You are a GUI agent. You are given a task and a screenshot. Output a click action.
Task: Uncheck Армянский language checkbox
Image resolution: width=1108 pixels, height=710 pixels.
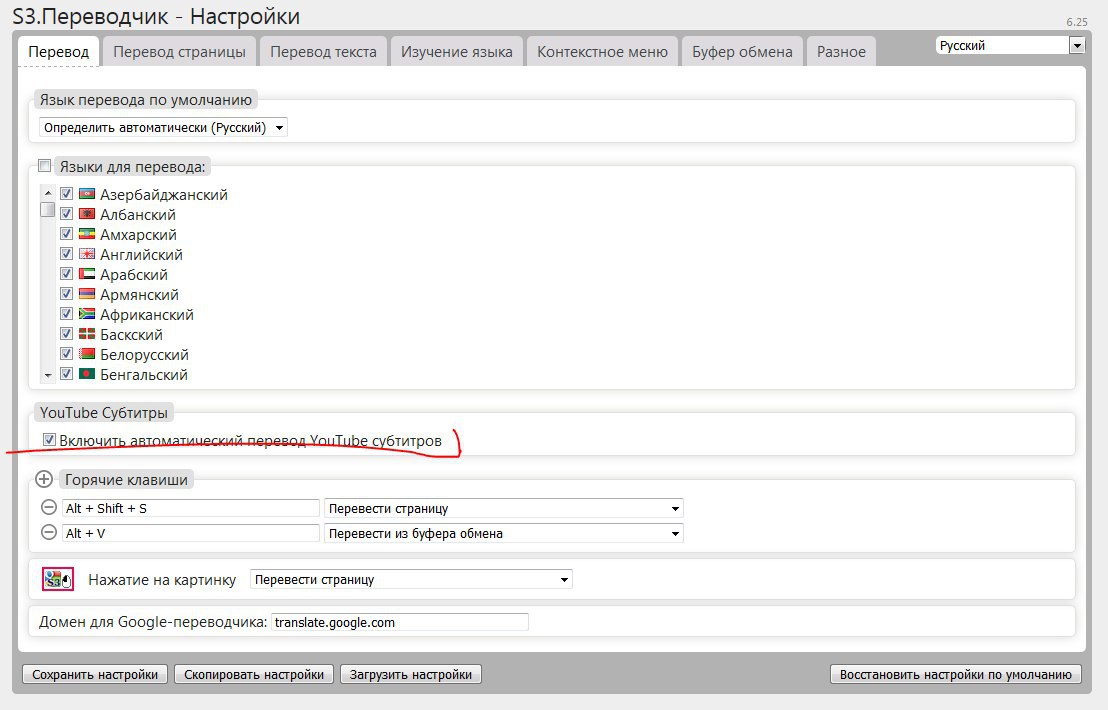point(66,293)
